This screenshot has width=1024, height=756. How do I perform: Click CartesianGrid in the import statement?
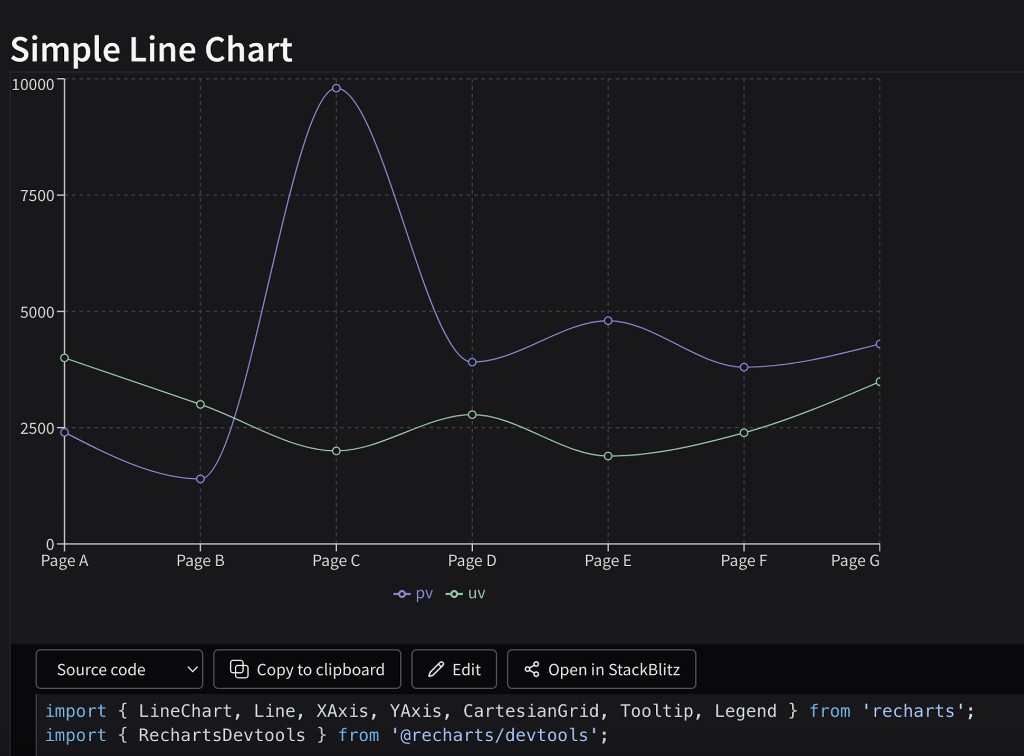click(530, 711)
